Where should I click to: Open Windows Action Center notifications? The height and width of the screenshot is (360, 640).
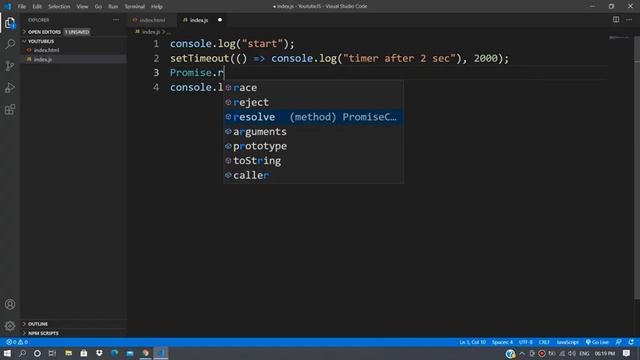626,353
